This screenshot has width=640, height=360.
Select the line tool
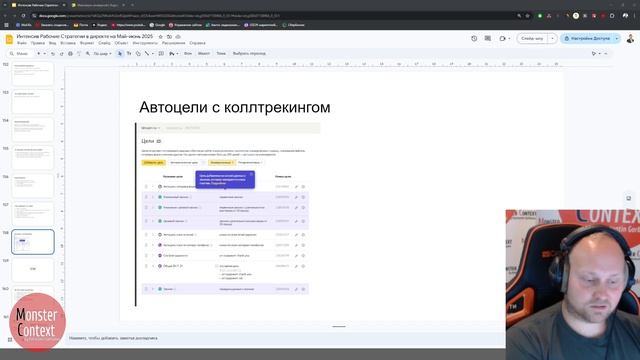tap(147, 53)
